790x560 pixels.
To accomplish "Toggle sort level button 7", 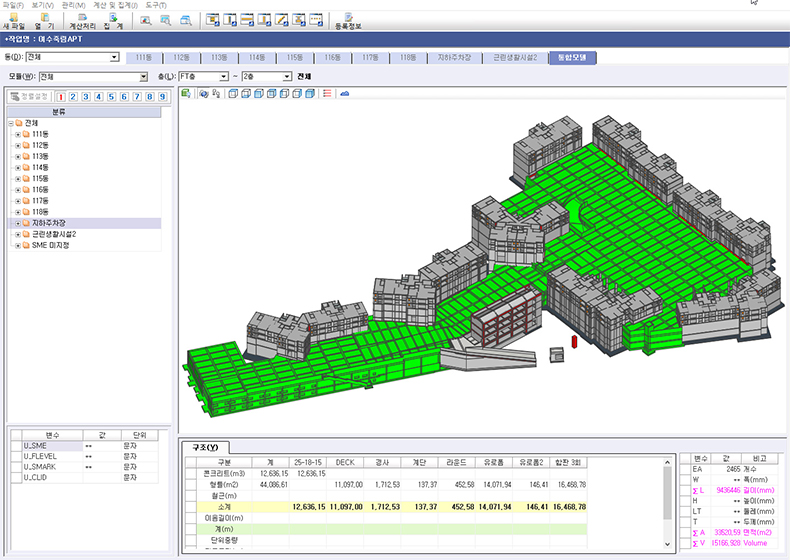I will [x=137, y=97].
